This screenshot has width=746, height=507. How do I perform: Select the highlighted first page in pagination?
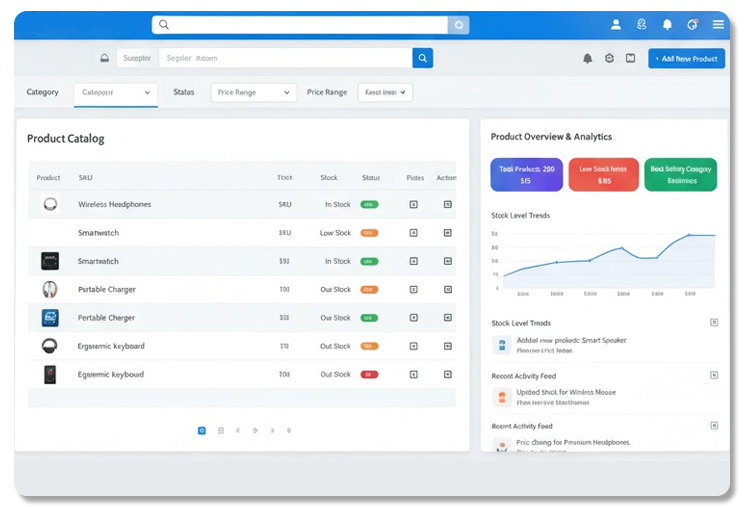[x=202, y=430]
